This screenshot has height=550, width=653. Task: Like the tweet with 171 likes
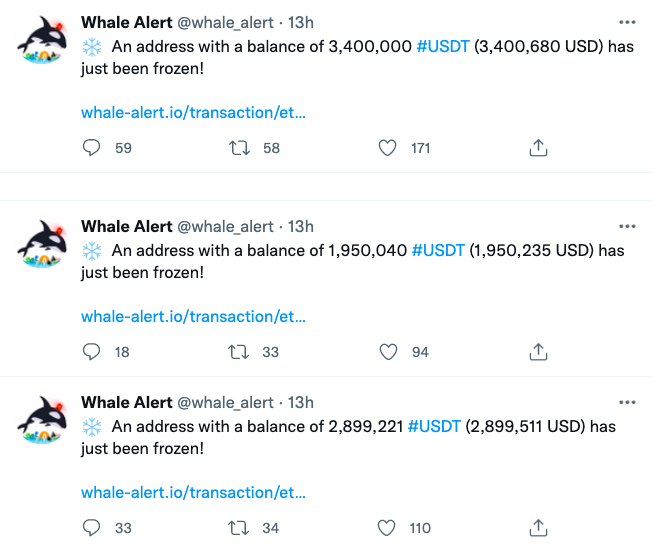point(387,148)
